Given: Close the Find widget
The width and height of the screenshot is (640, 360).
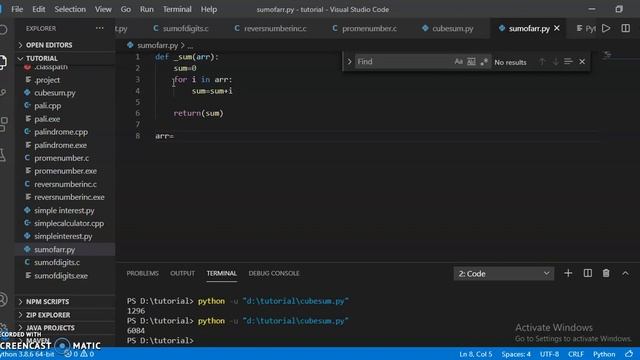Looking at the screenshot, I should point(582,62).
